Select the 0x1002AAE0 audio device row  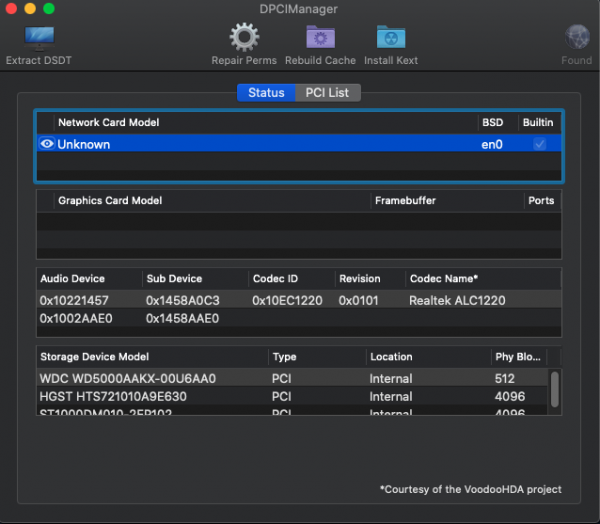pyautogui.click(x=298, y=318)
